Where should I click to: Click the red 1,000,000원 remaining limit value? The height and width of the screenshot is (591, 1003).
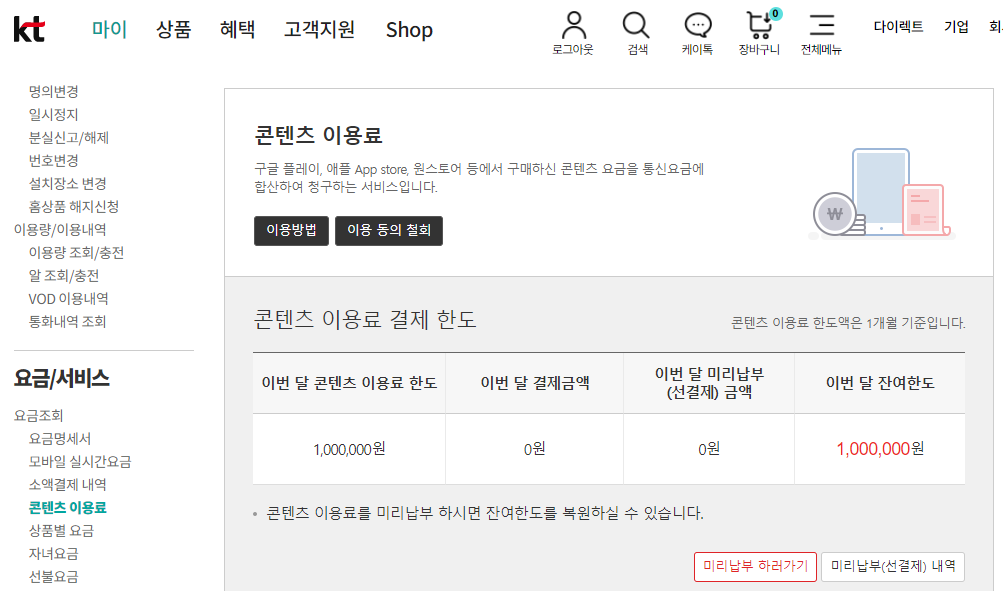pos(880,449)
